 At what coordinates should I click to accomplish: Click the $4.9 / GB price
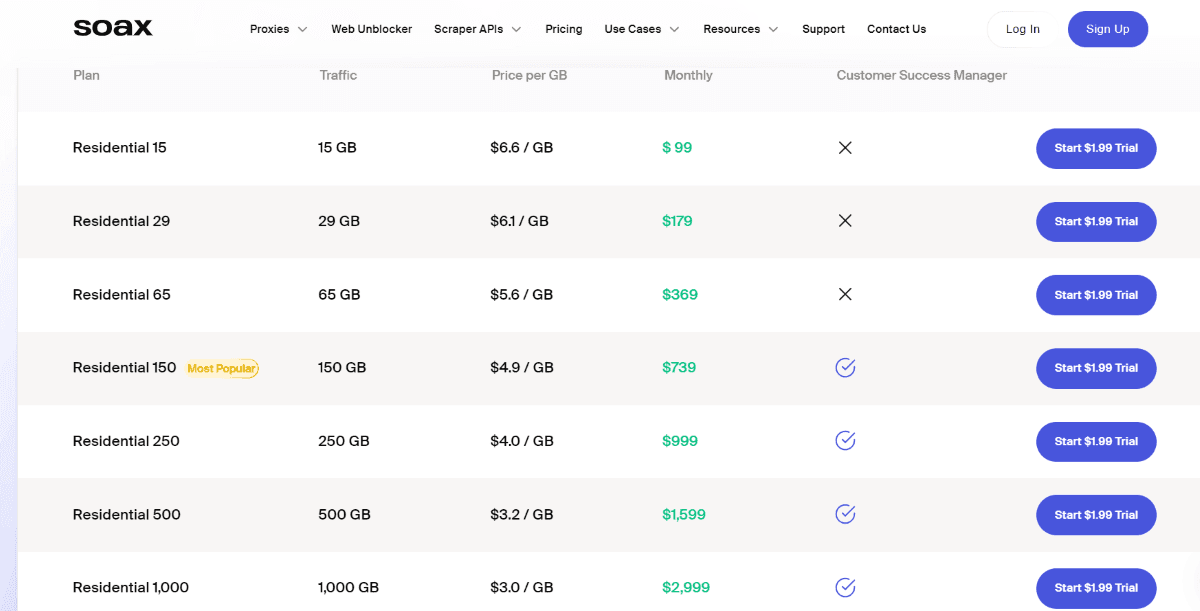pyautogui.click(x=522, y=368)
